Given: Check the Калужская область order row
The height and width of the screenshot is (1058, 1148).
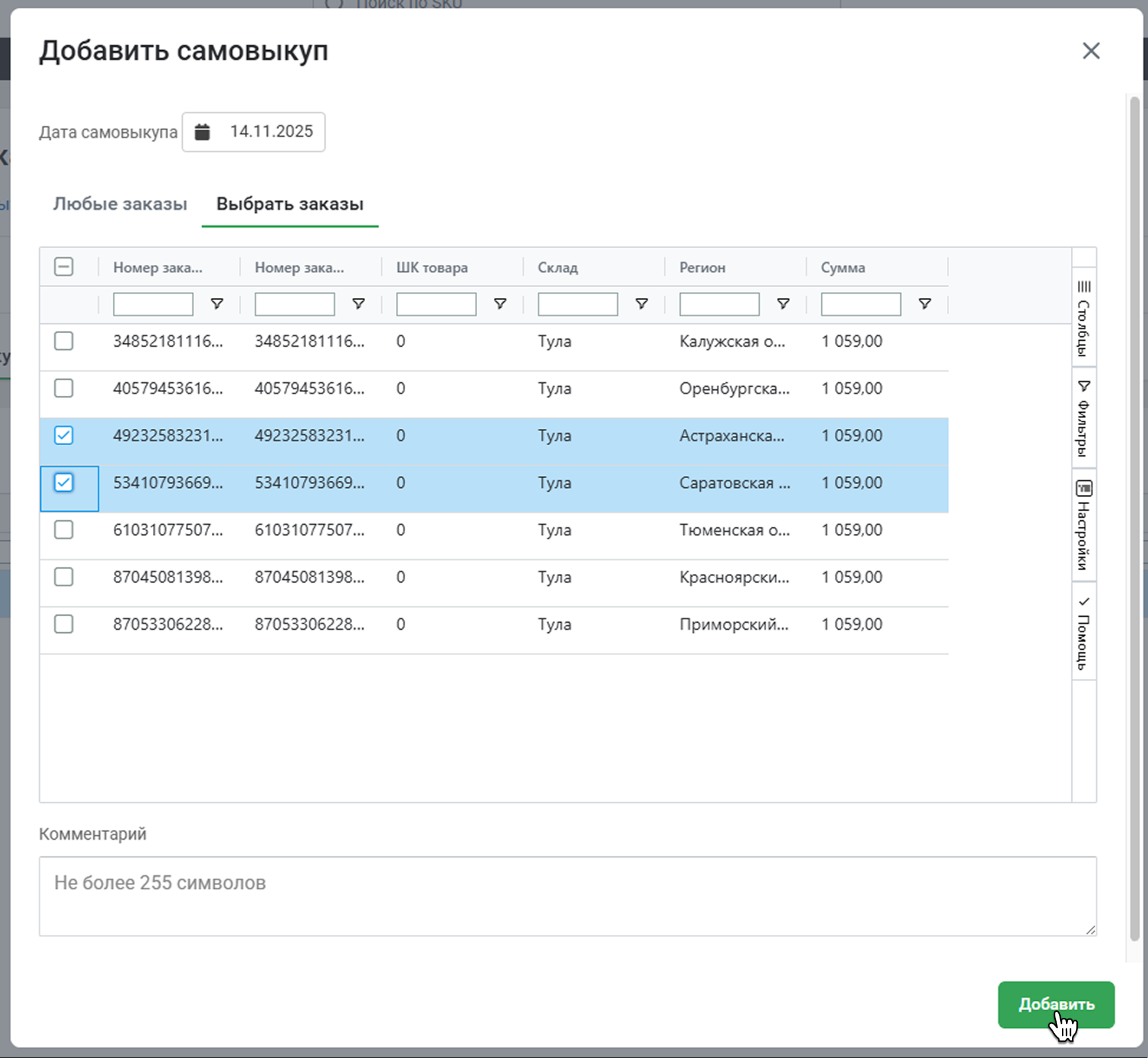Looking at the screenshot, I should (64, 341).
